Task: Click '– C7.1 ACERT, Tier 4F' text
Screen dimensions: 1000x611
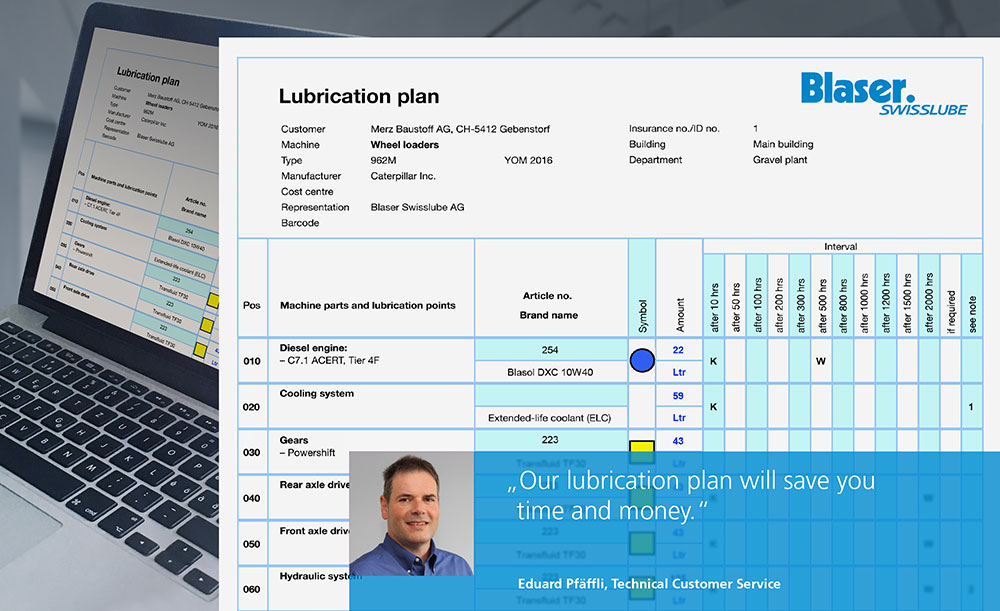Action: point(329,360)
